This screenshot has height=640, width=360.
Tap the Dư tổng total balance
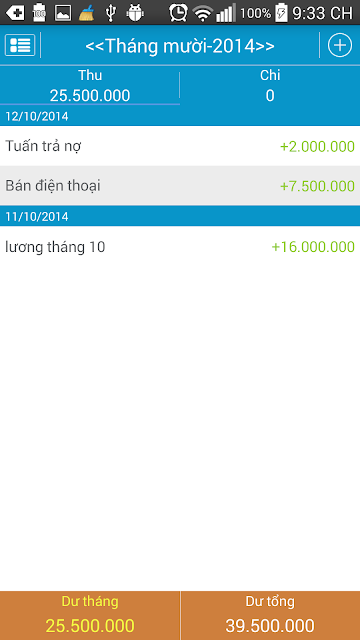[x=270, y=616]
